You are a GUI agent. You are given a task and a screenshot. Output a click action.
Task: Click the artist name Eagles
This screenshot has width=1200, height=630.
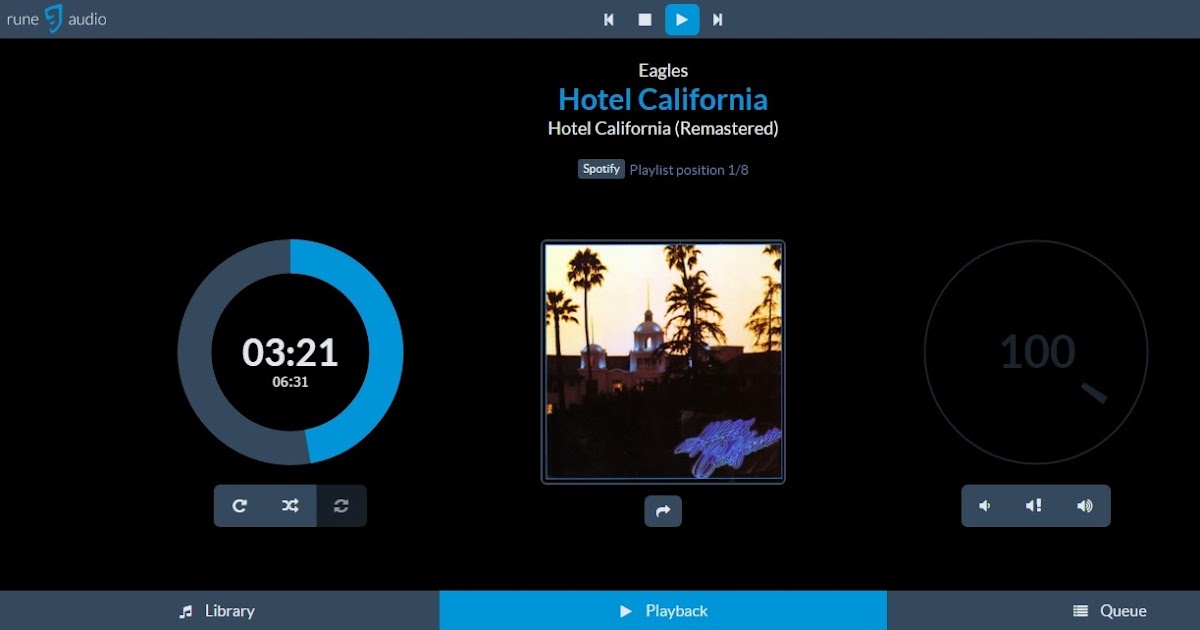(663, 70)
